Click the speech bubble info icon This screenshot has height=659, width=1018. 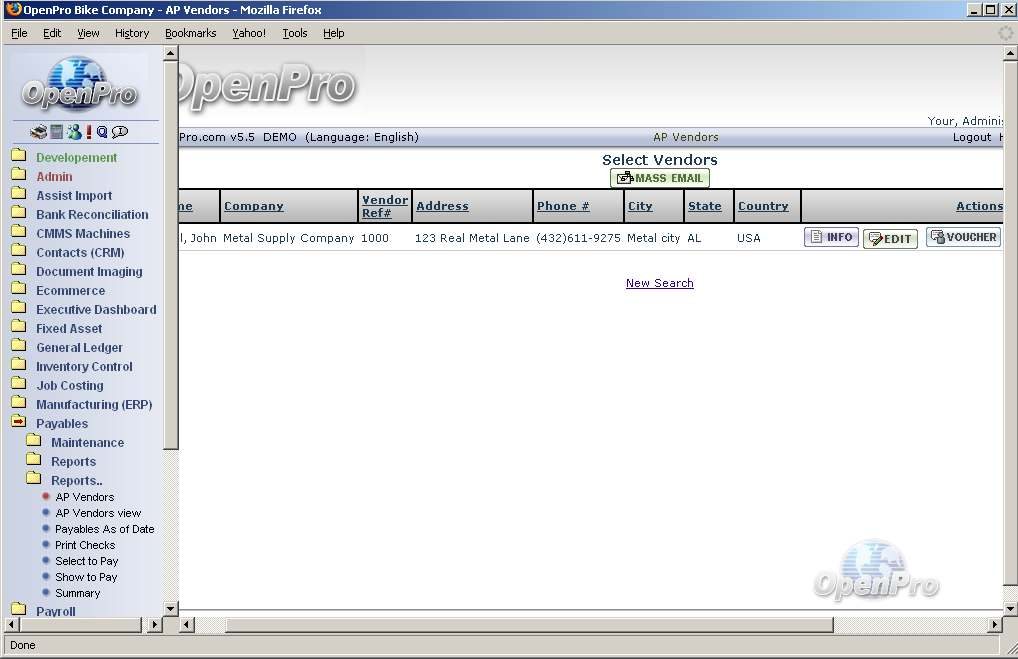(x=120, y=132)
